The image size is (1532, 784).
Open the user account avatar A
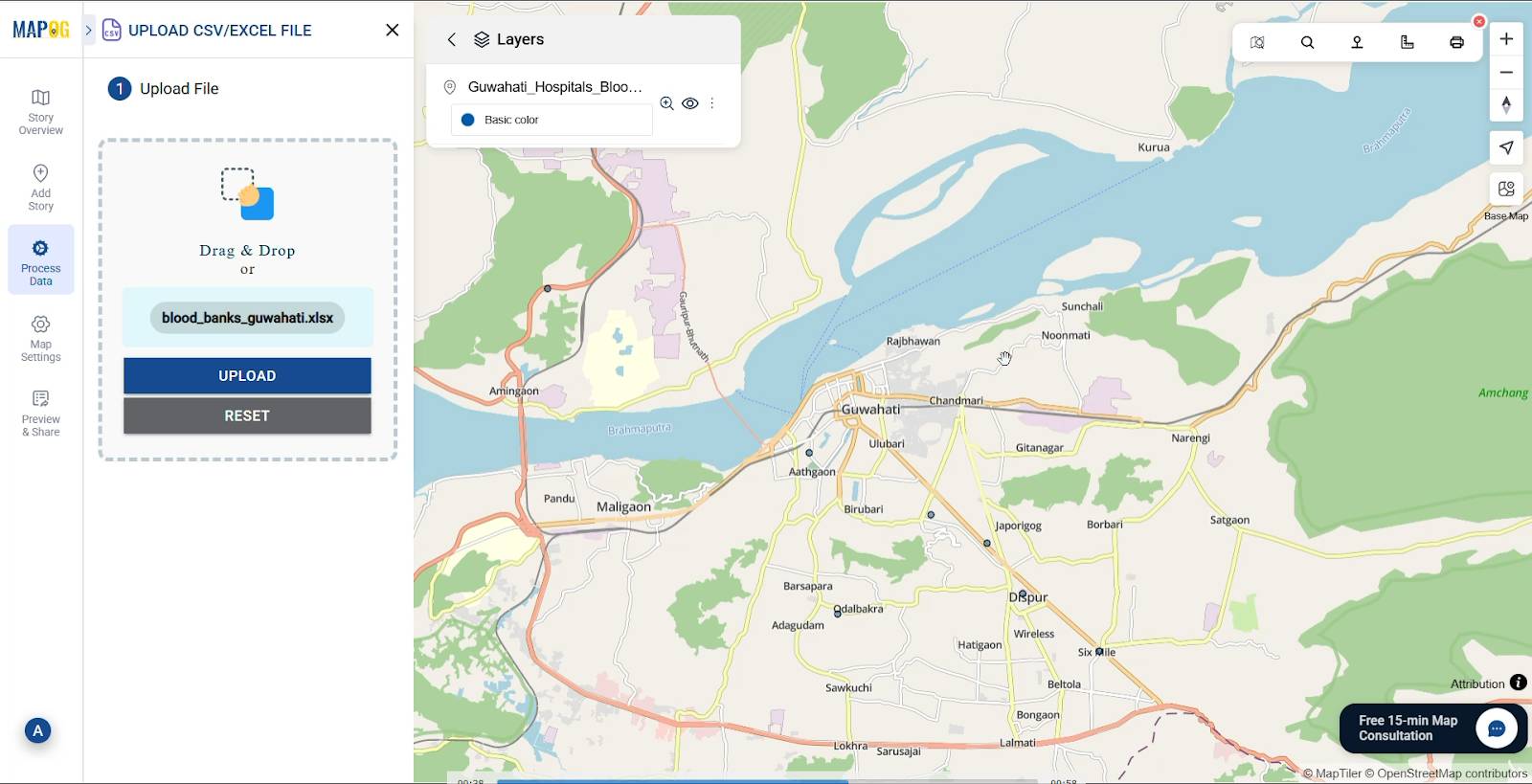37,730
